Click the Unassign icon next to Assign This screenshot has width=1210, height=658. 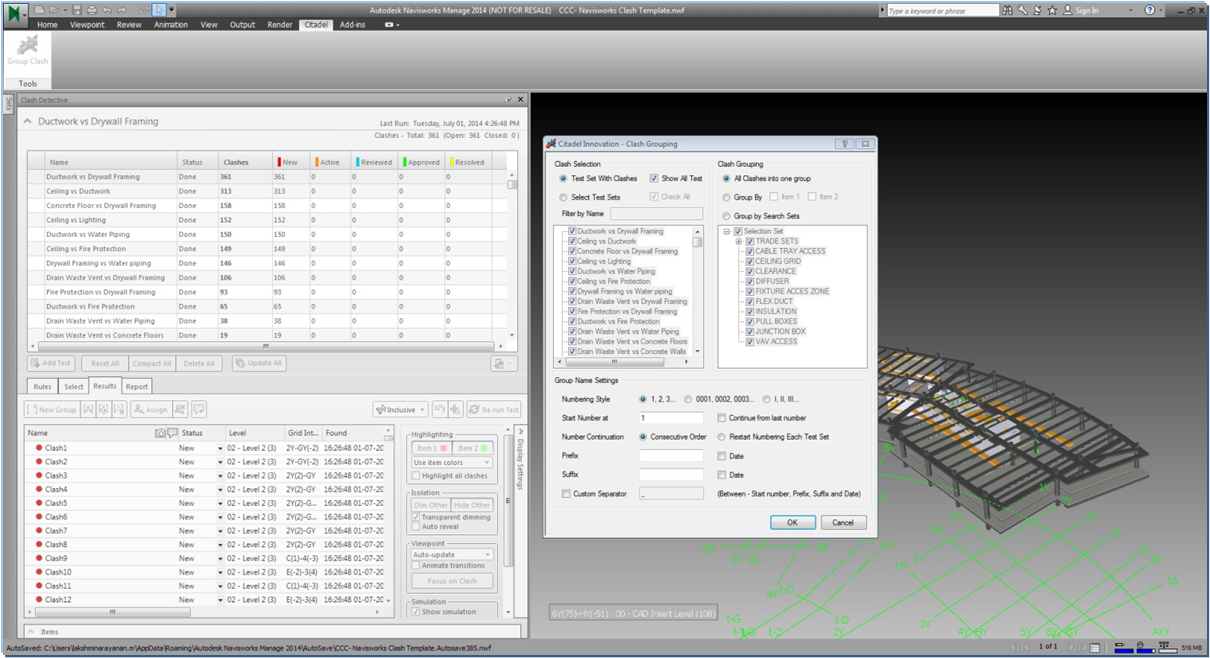tap(179, 409)
